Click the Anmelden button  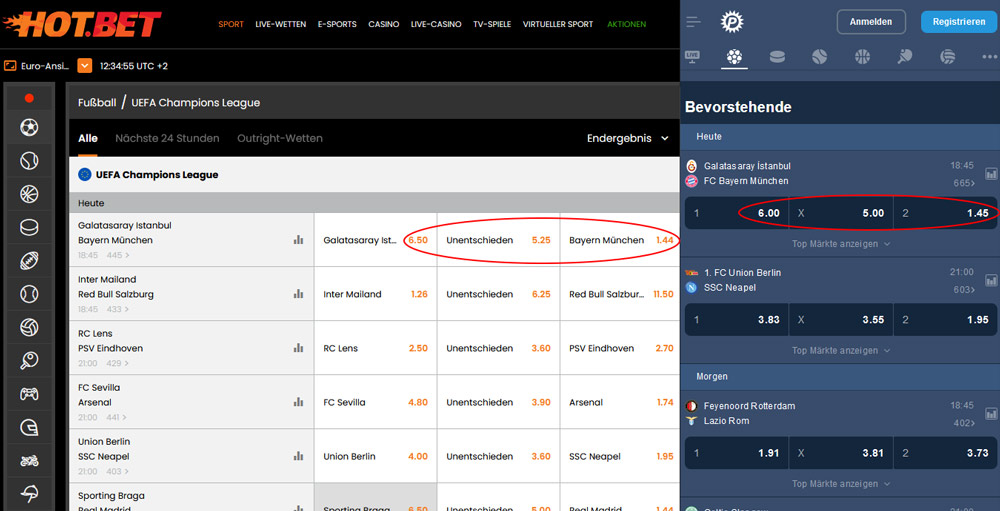click(871, 22)
